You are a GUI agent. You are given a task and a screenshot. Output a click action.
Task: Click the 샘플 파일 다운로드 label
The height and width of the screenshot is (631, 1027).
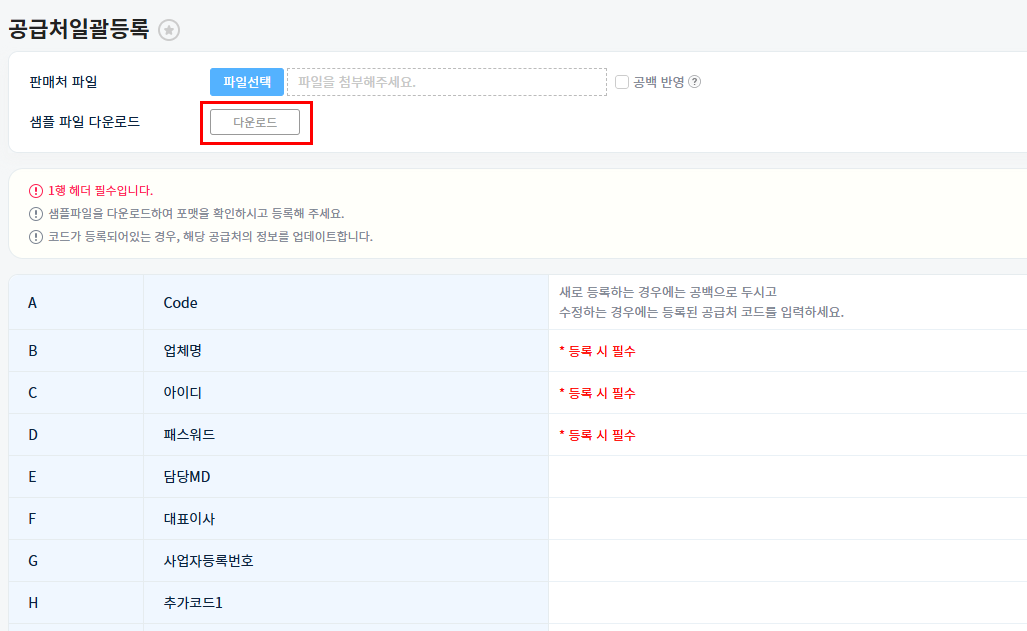[85, 122]
